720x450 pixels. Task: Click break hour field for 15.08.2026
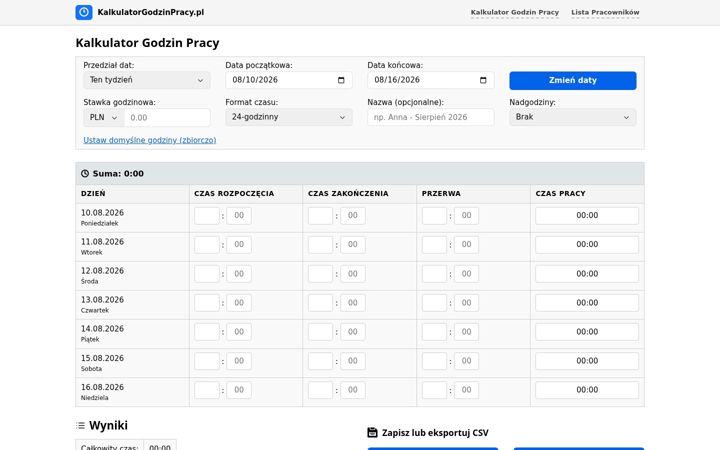(x=434, y=361)
